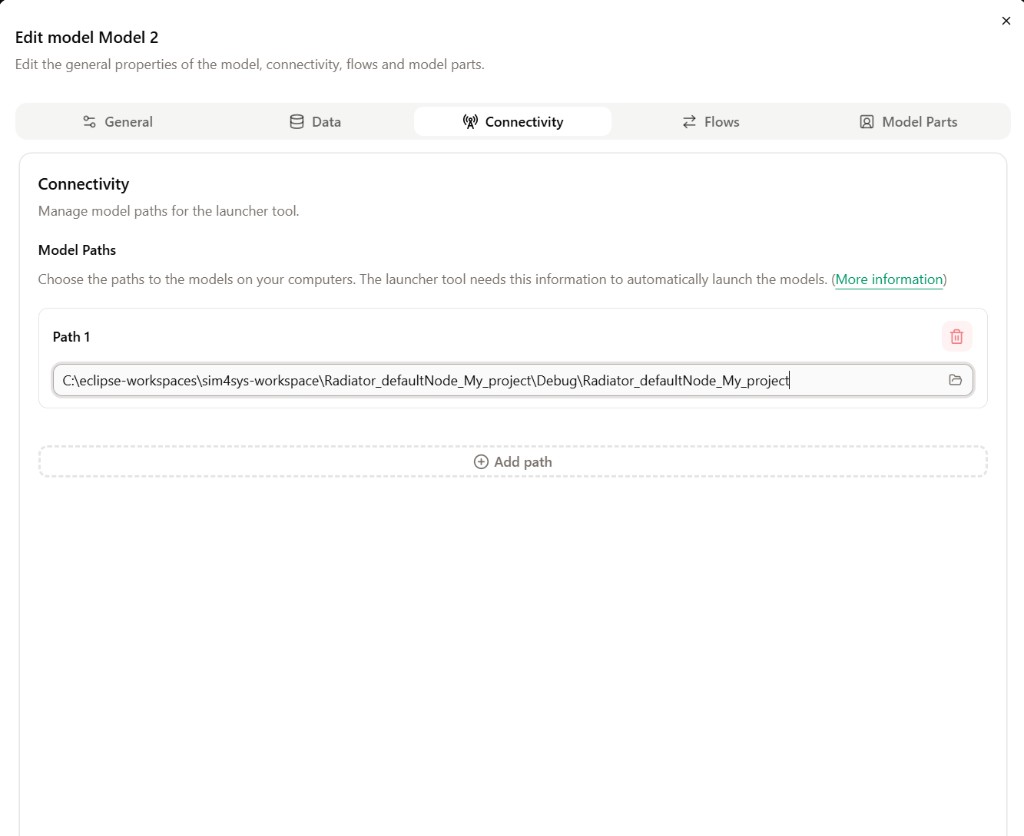Screen dimensions: 1024x836
Task: Browse for model folder using folder icon
Action: point(955,380)
